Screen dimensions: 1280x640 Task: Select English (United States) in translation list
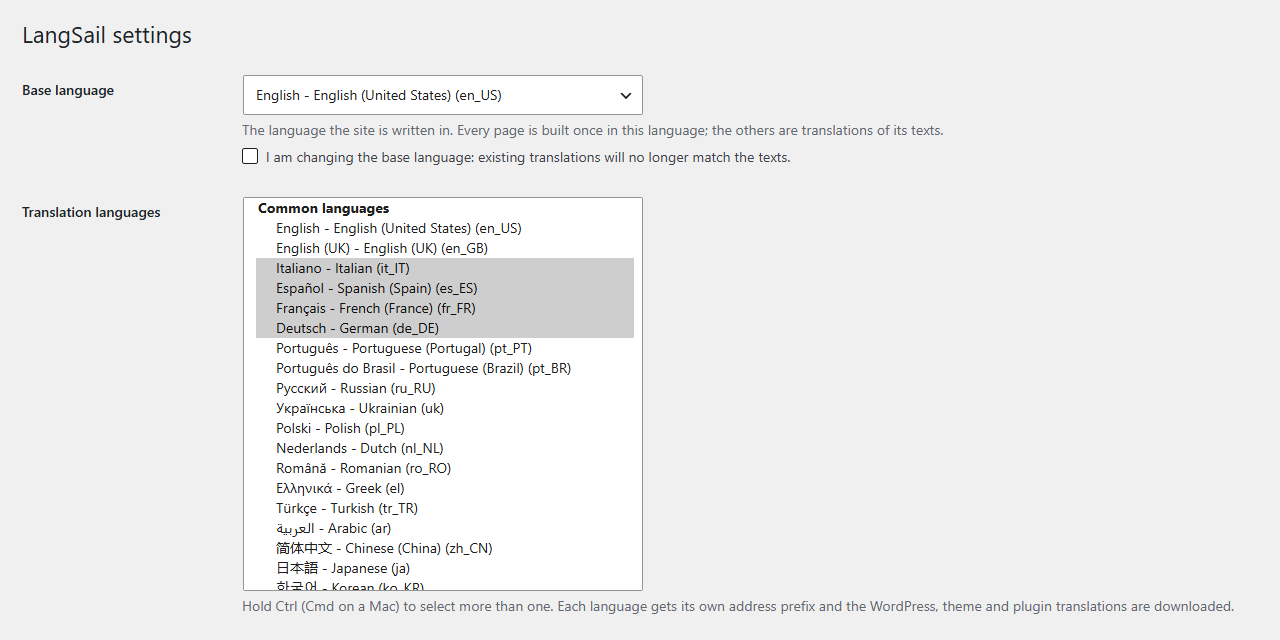click(445, 228)
